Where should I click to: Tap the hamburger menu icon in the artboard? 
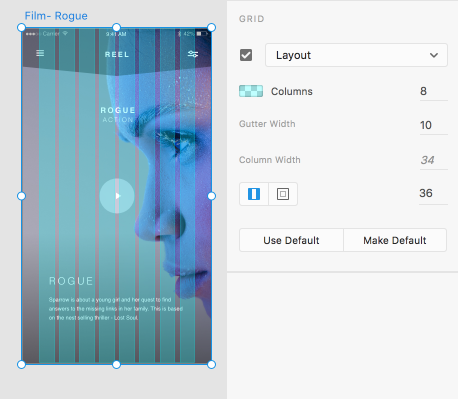pos(40,53)
